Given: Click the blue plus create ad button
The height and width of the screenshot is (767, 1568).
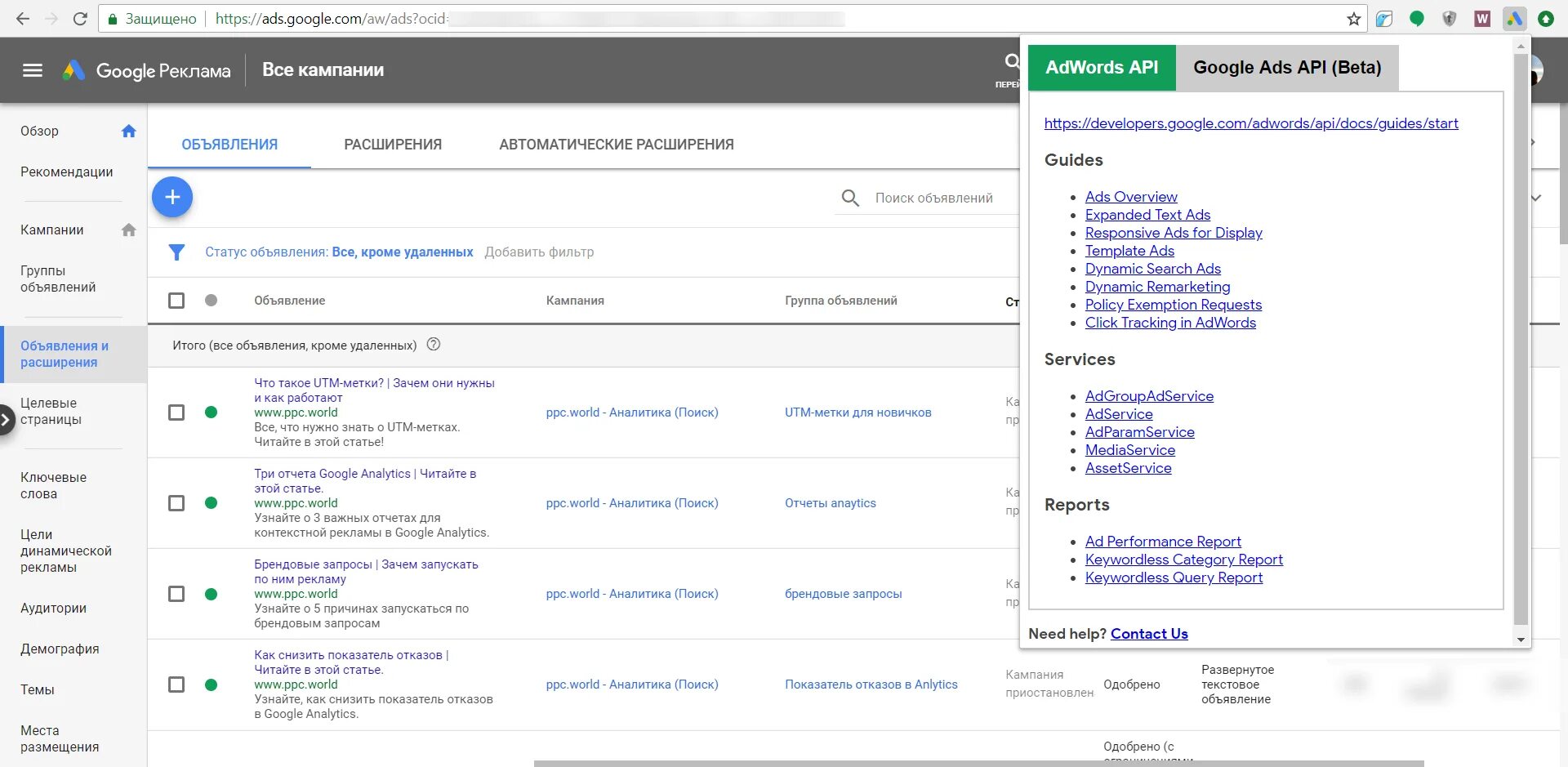Looking at the screenshot, I should click(172, 197).
